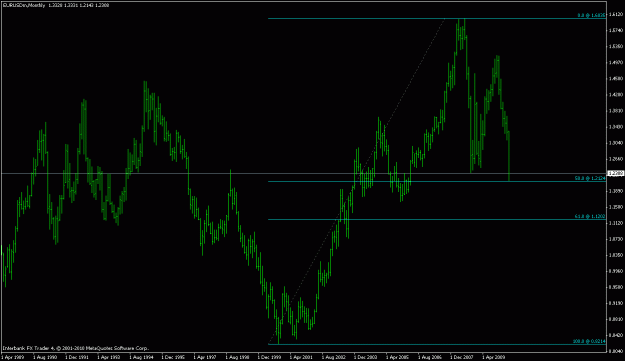
Task: Select the 100.0 Fibonacci level label at bottom
Action: point(589,341)
